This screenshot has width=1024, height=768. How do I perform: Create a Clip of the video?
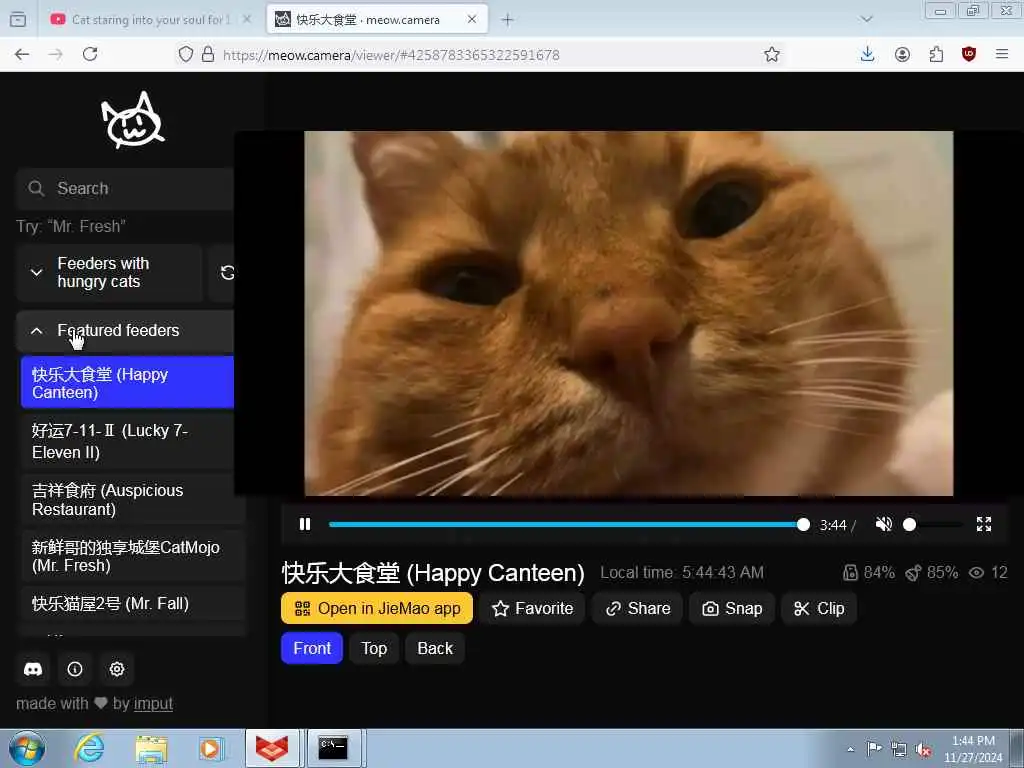pyautogui.click(x=819, y=609)
